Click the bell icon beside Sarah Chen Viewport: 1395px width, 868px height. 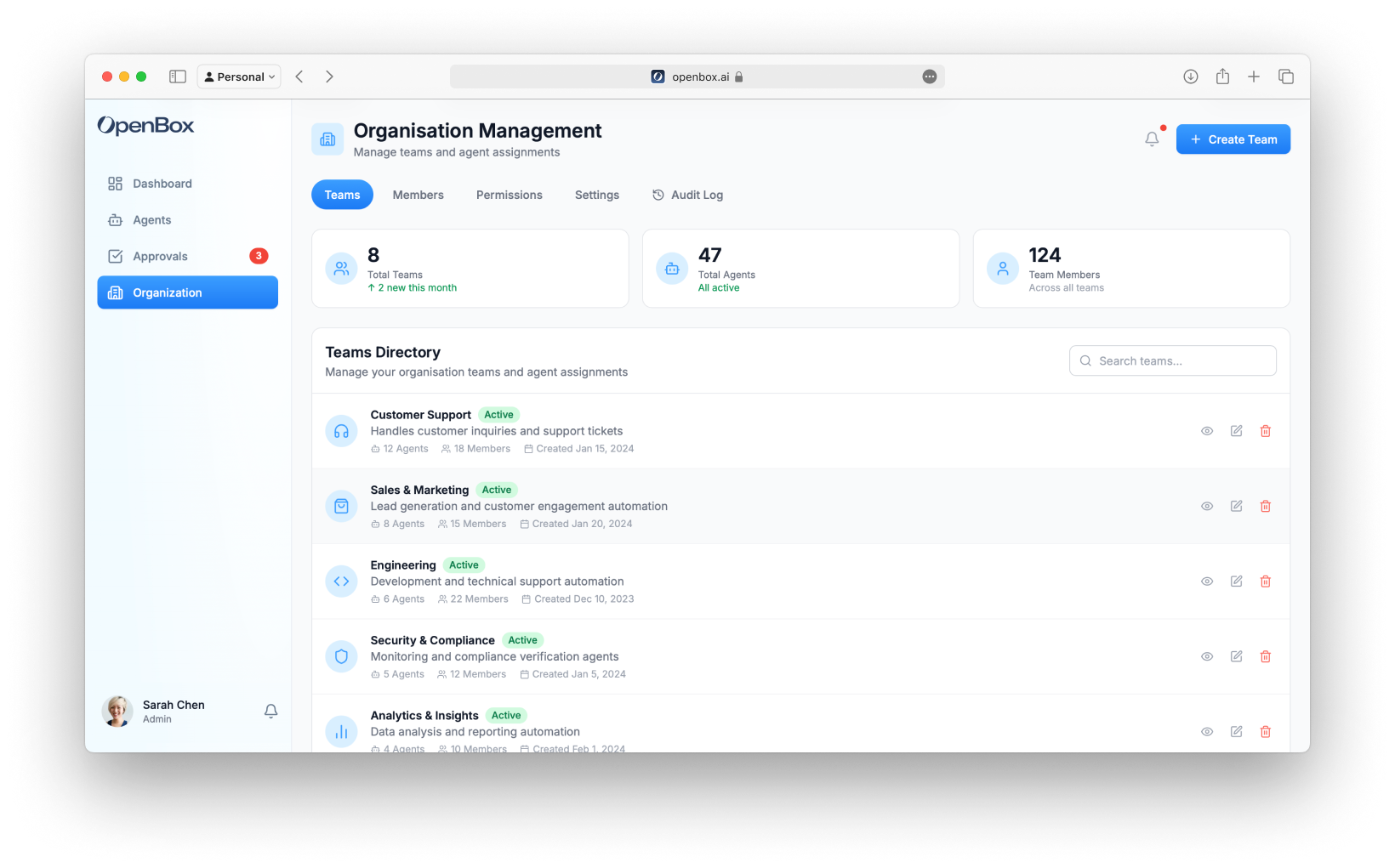coord(270,711)
